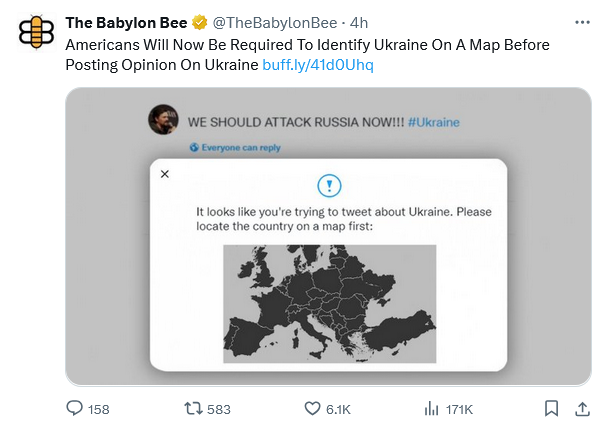
Task: Click the Europe map image
Action: [x=329, y=304]
